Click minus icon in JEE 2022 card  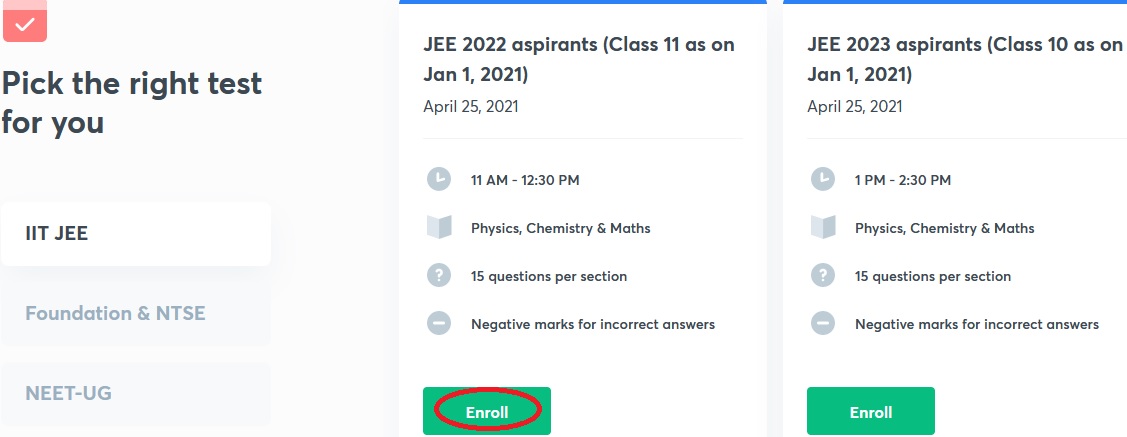coord(439,323)
